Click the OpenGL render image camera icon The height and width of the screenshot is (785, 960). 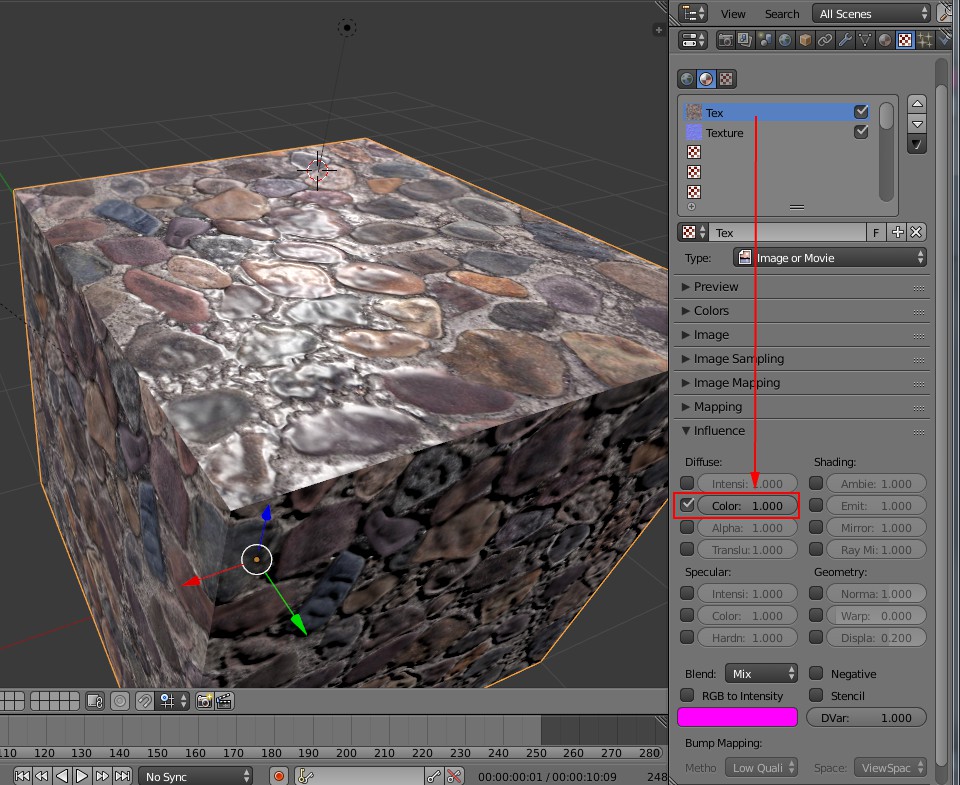[204, 701]
